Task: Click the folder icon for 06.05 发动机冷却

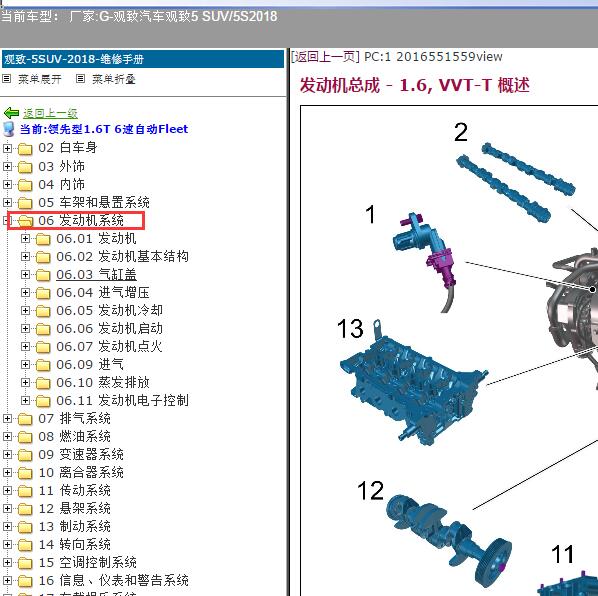Action: click(43, 311)
